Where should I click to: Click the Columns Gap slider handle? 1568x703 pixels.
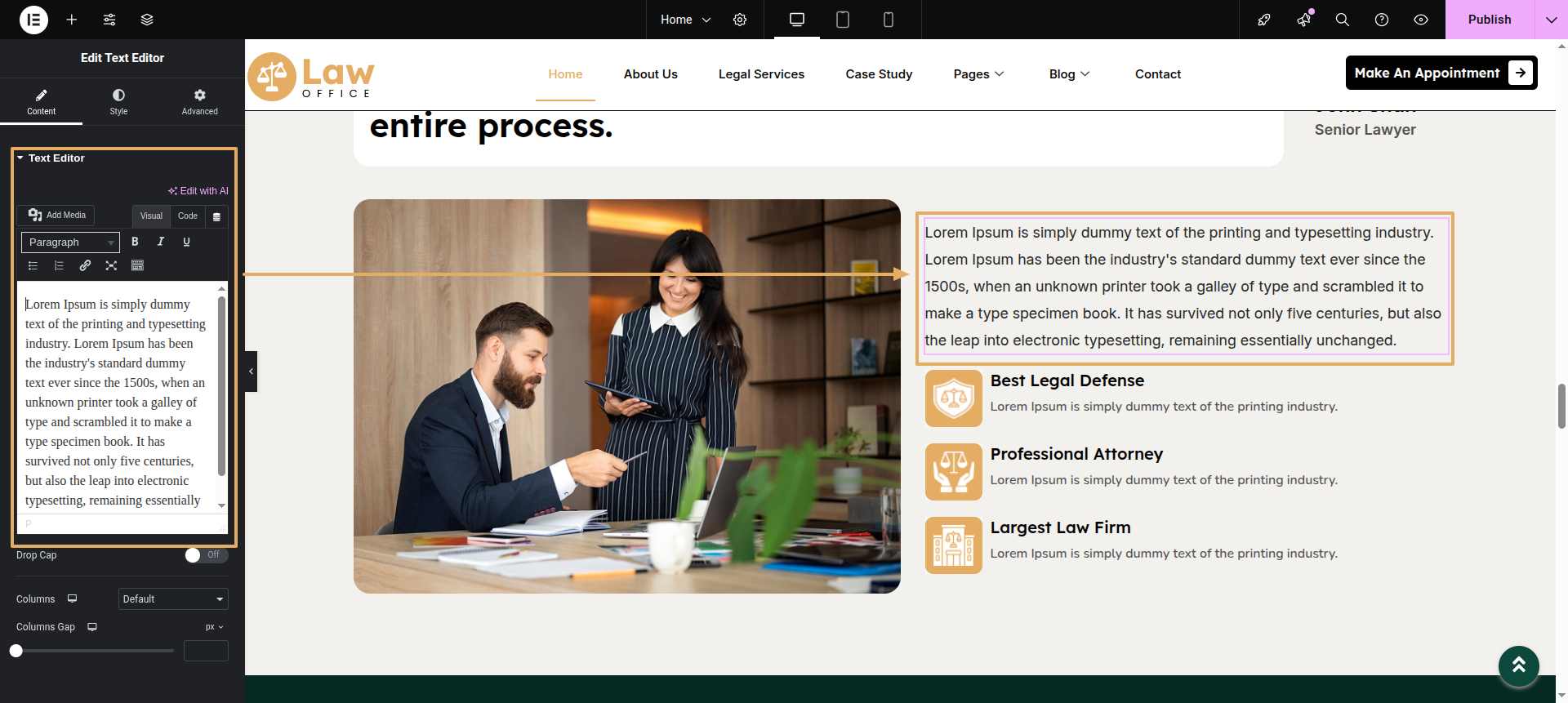click(x=16, y=651)
